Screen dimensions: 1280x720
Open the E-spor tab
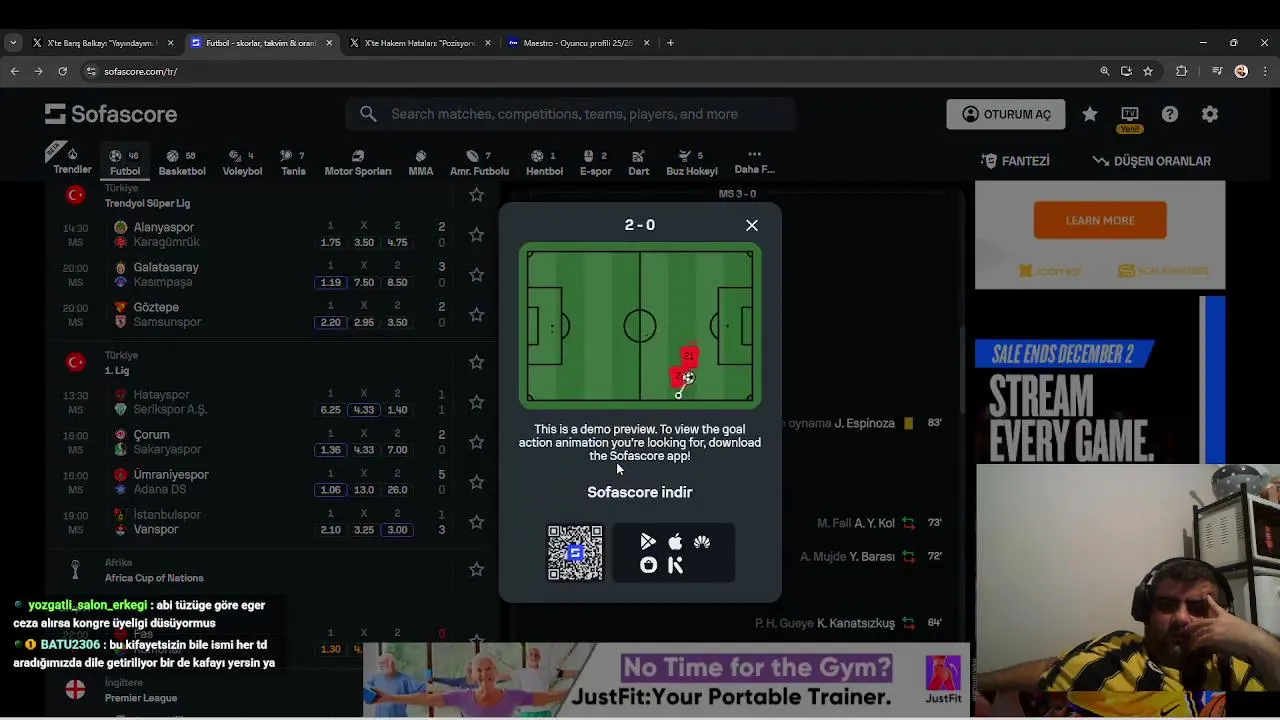tap(595, 162)
